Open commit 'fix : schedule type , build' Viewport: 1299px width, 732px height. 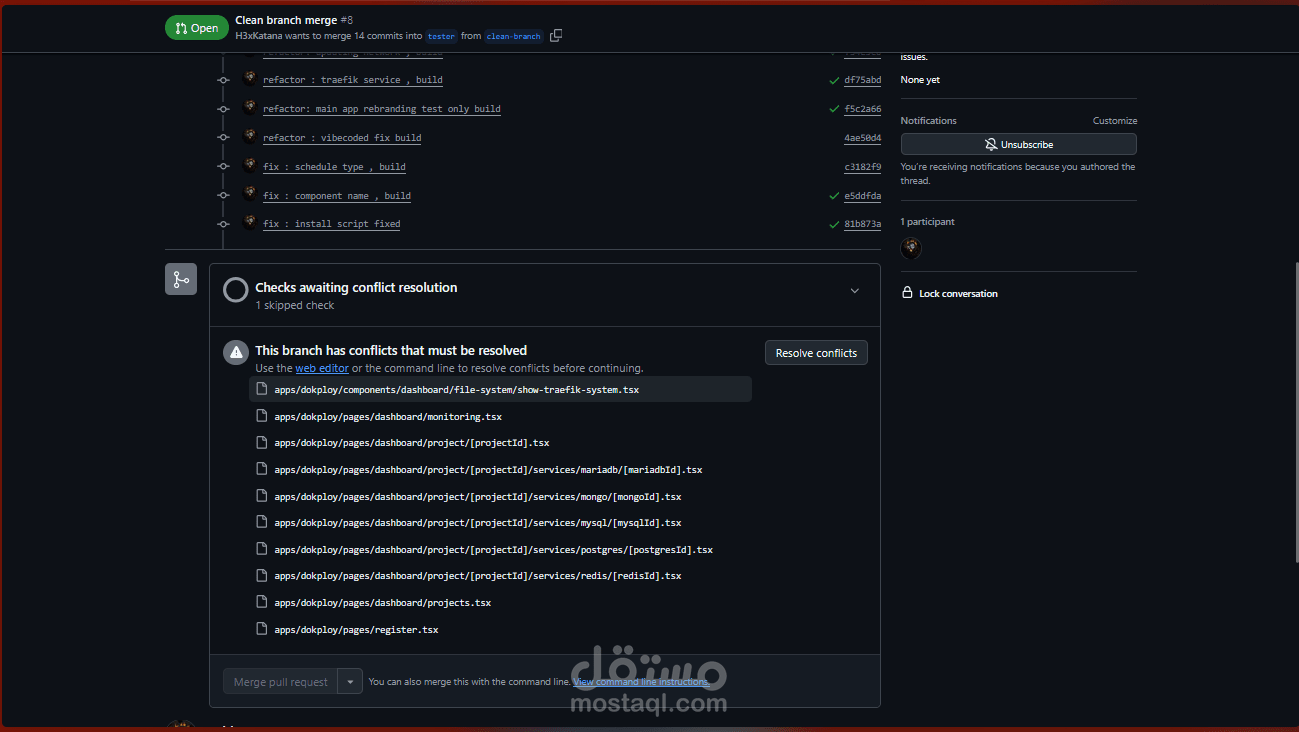click(334, 167)
